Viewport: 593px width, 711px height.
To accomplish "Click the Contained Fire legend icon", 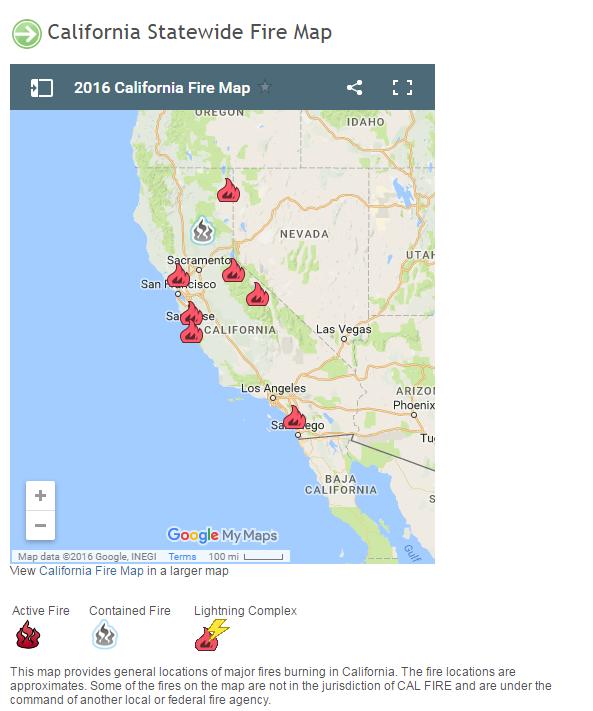I will pyautogui.click(x=105, y=634).
